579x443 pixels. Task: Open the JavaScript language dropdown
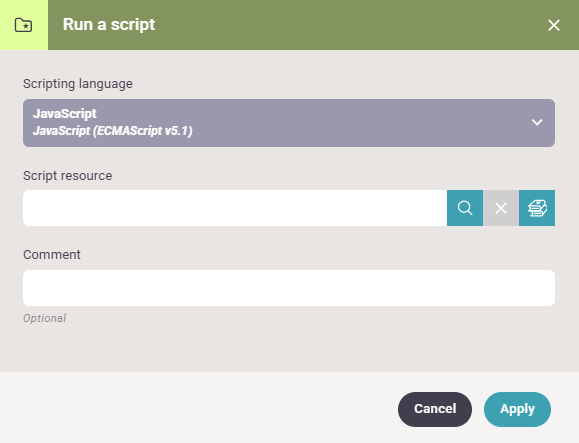click(289, 123)
